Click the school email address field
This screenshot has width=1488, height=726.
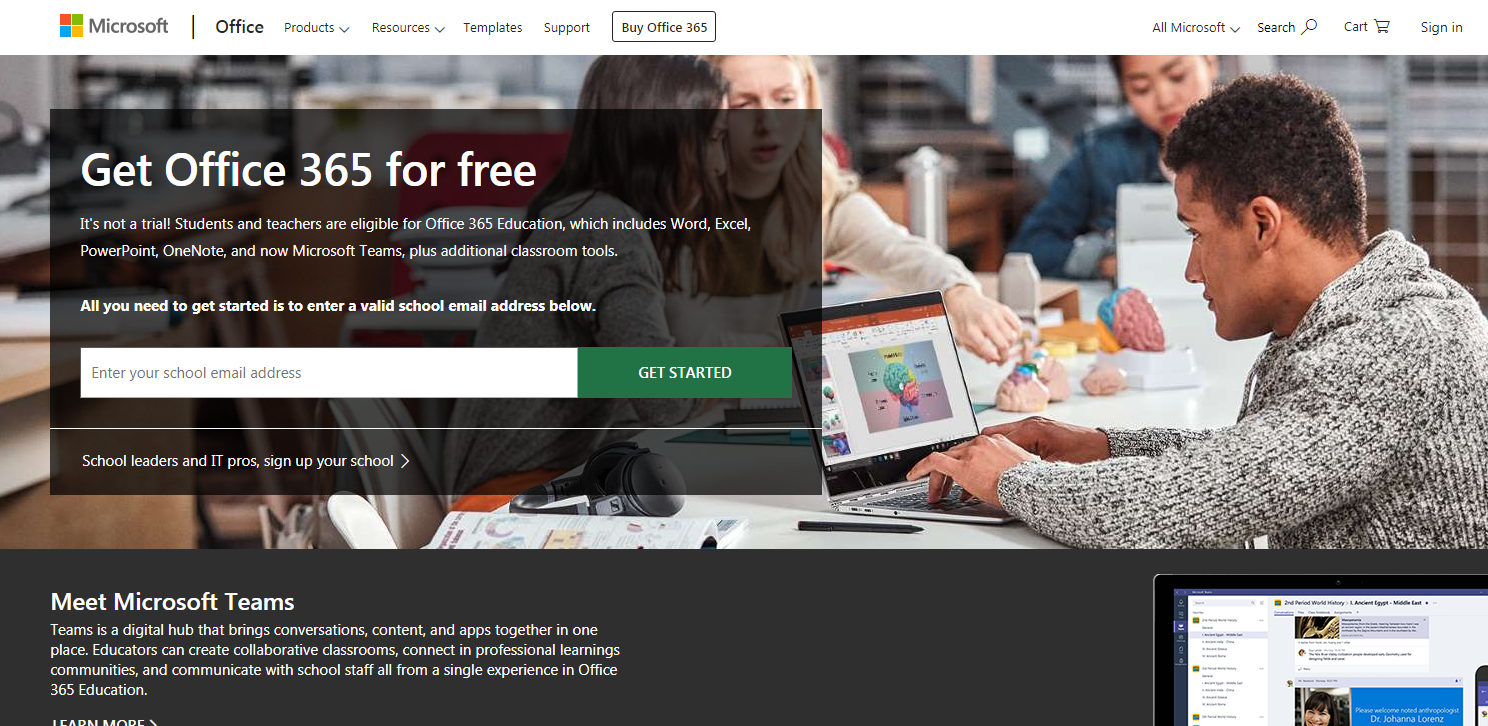click(329, 373)
